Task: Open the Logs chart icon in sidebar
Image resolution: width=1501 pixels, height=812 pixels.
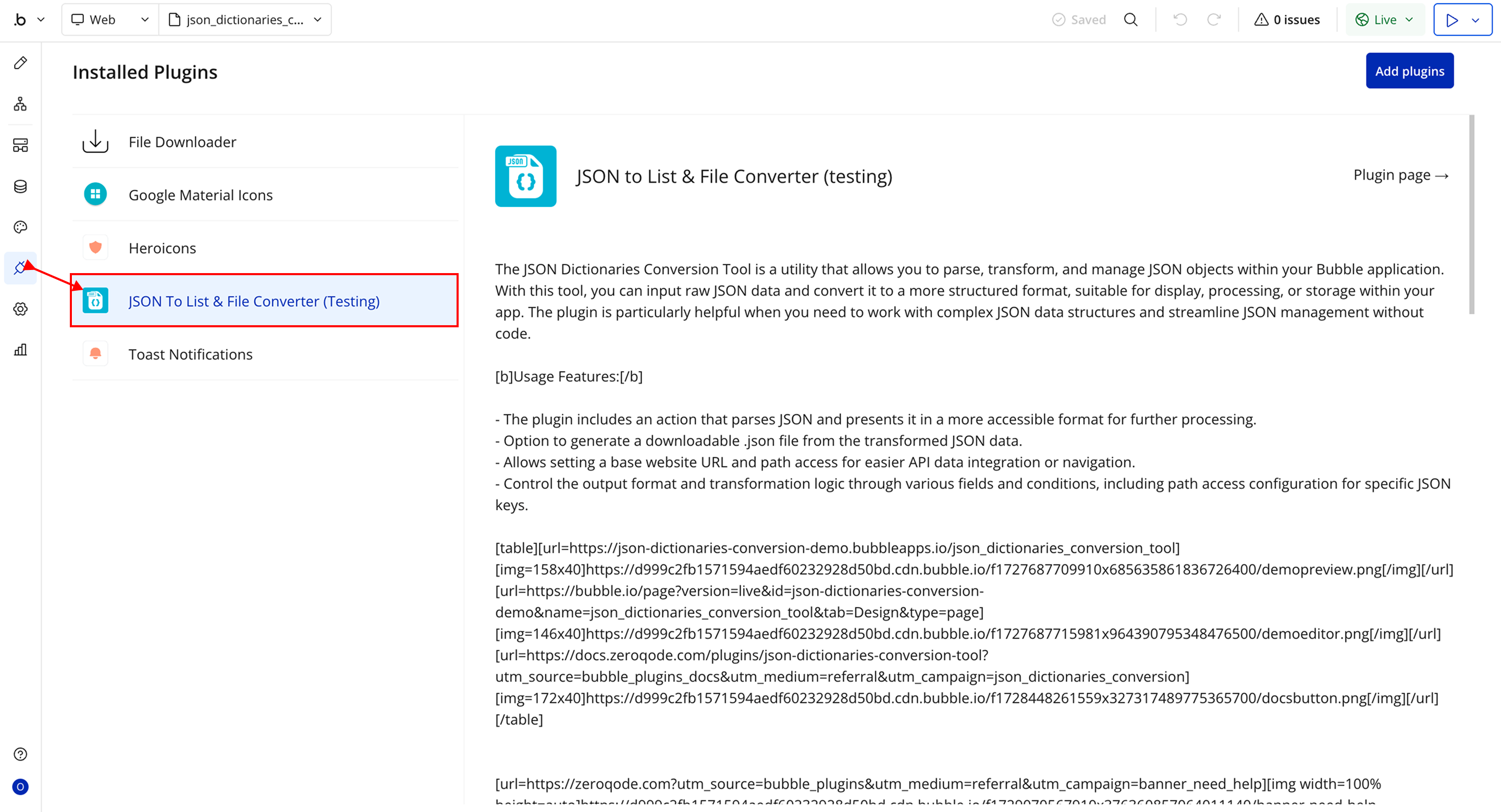Action: pyautogui.click(x=20, y=350)
